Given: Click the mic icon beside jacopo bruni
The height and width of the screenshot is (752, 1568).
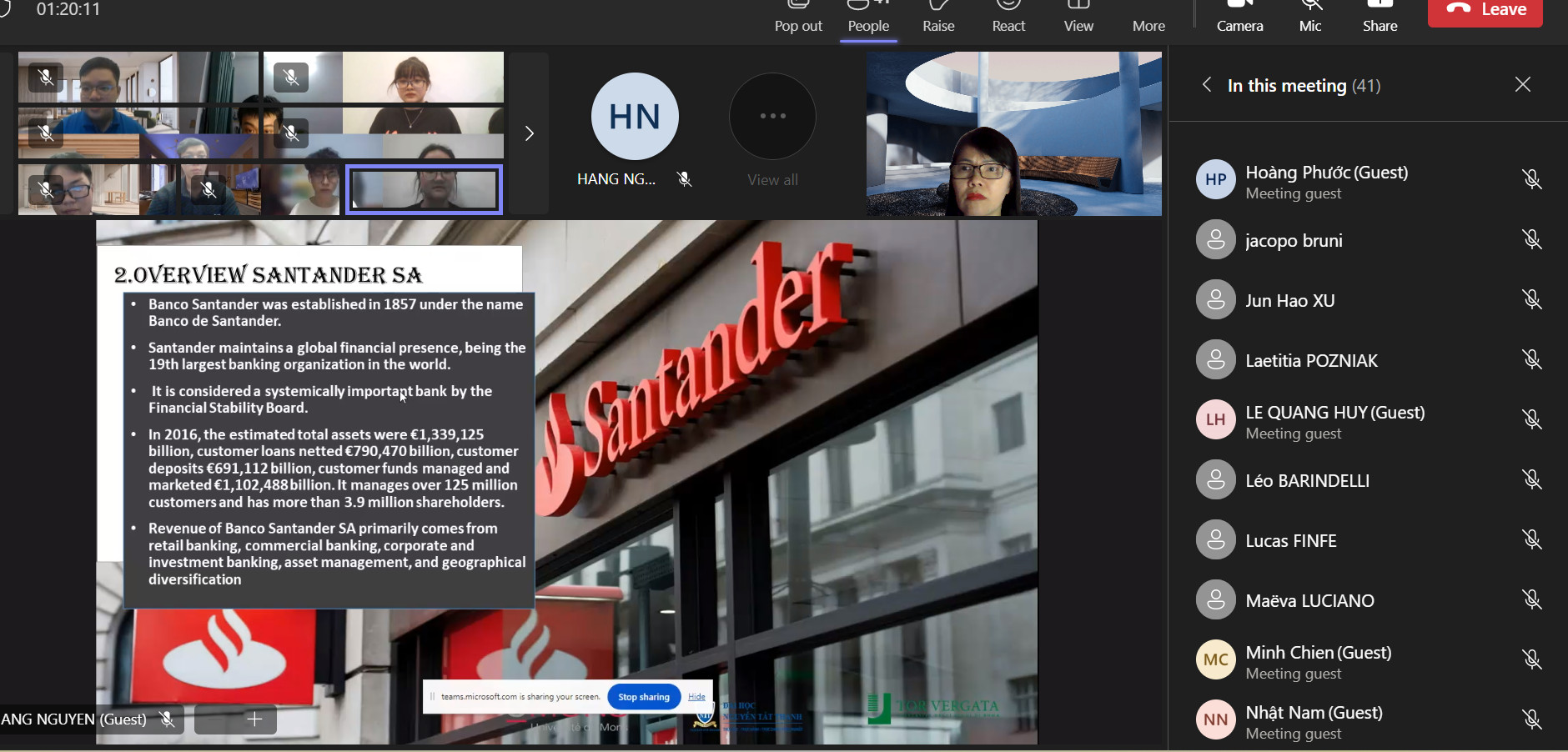Looking at the screenshot, I should pyautogui.click(x=1532, y=240).
